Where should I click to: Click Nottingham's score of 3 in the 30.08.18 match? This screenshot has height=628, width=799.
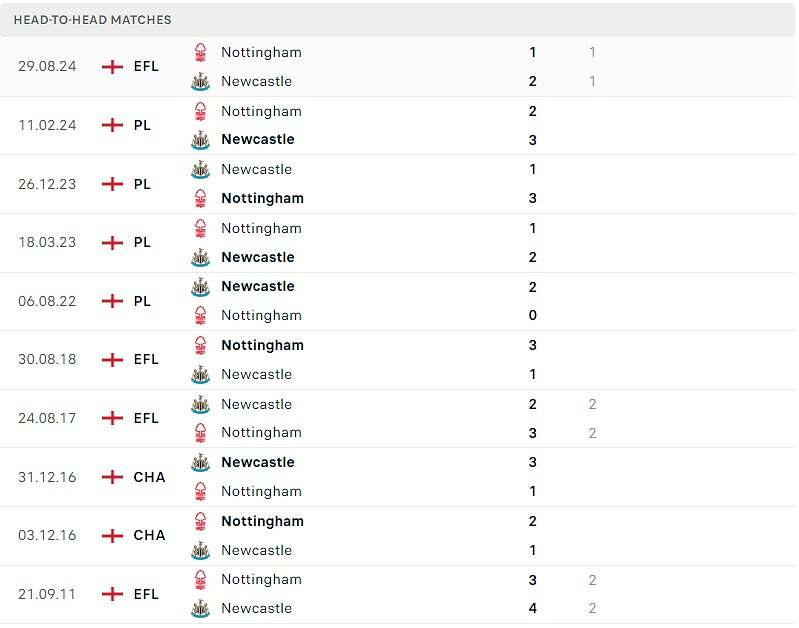click(x=533, y=345)
